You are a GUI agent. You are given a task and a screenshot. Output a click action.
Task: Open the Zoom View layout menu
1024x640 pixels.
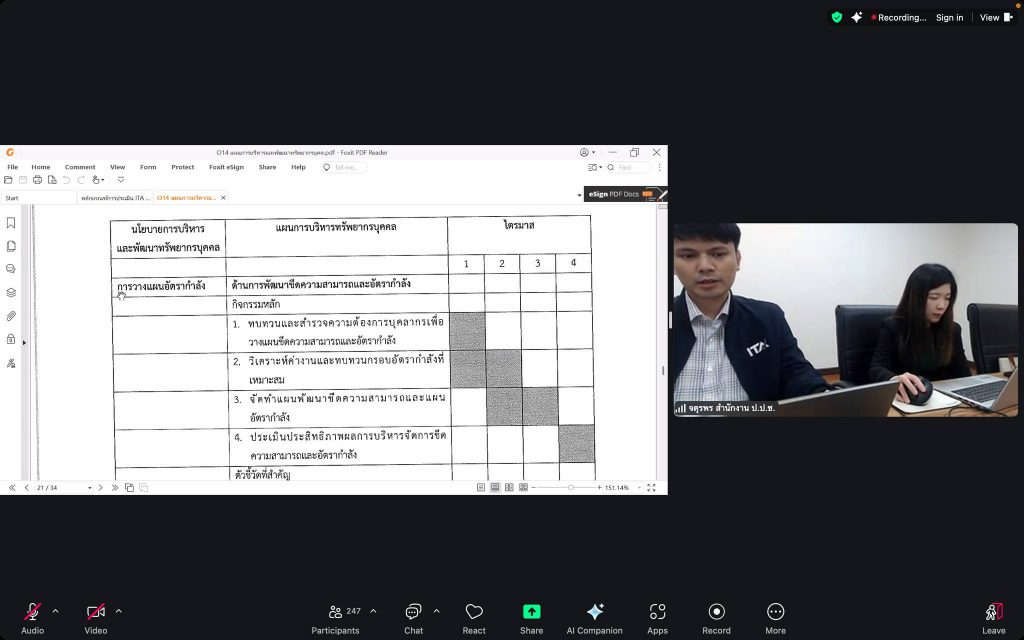pos(996,18)
